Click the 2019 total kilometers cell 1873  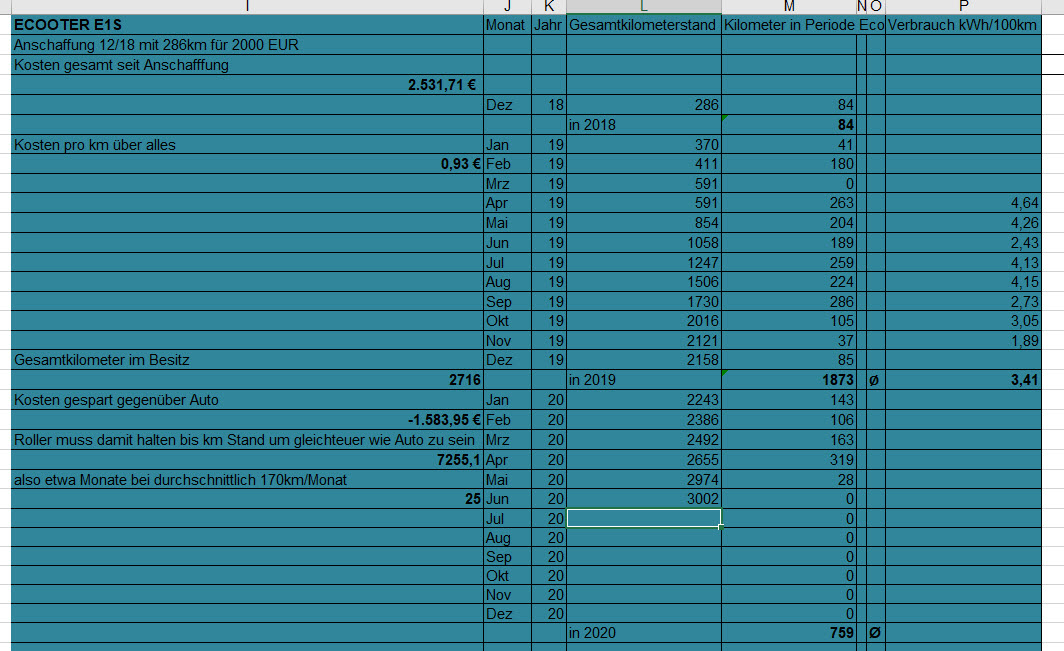pos(788,380)
